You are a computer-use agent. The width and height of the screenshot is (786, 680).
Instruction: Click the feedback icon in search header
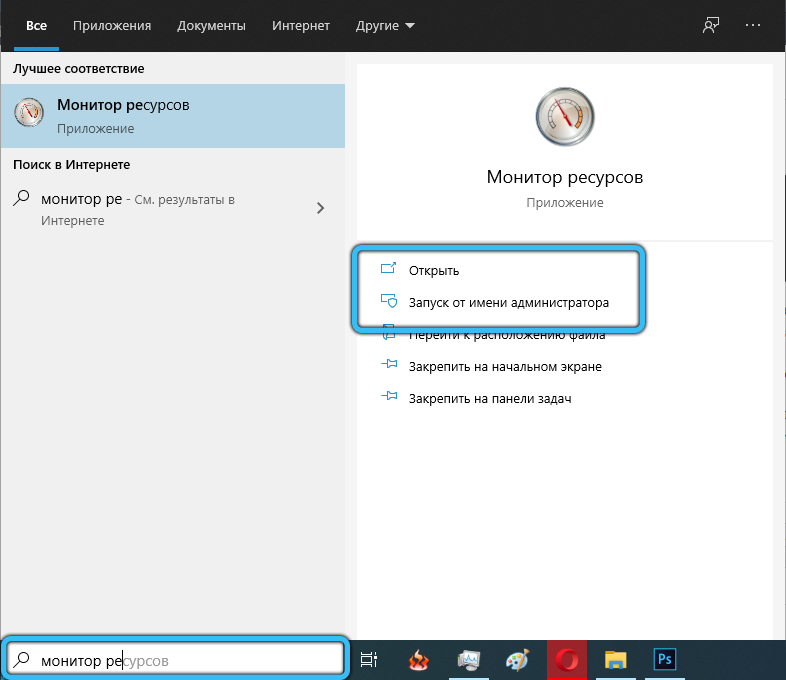click(711, 25)
